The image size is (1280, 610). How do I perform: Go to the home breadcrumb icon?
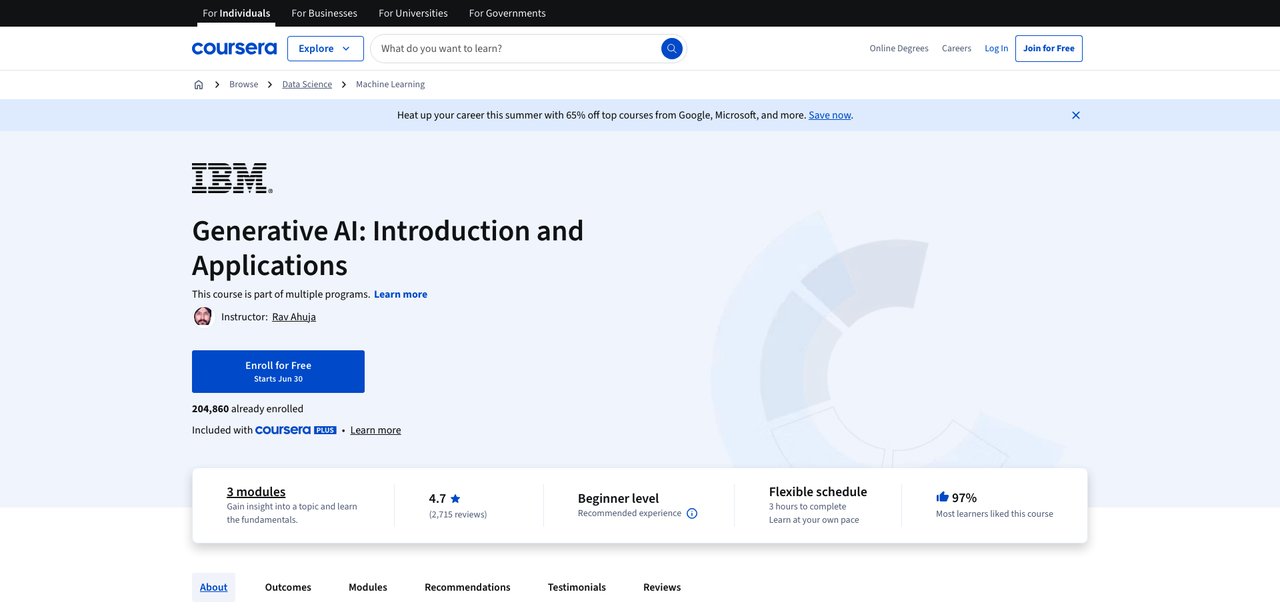(198, 85)
